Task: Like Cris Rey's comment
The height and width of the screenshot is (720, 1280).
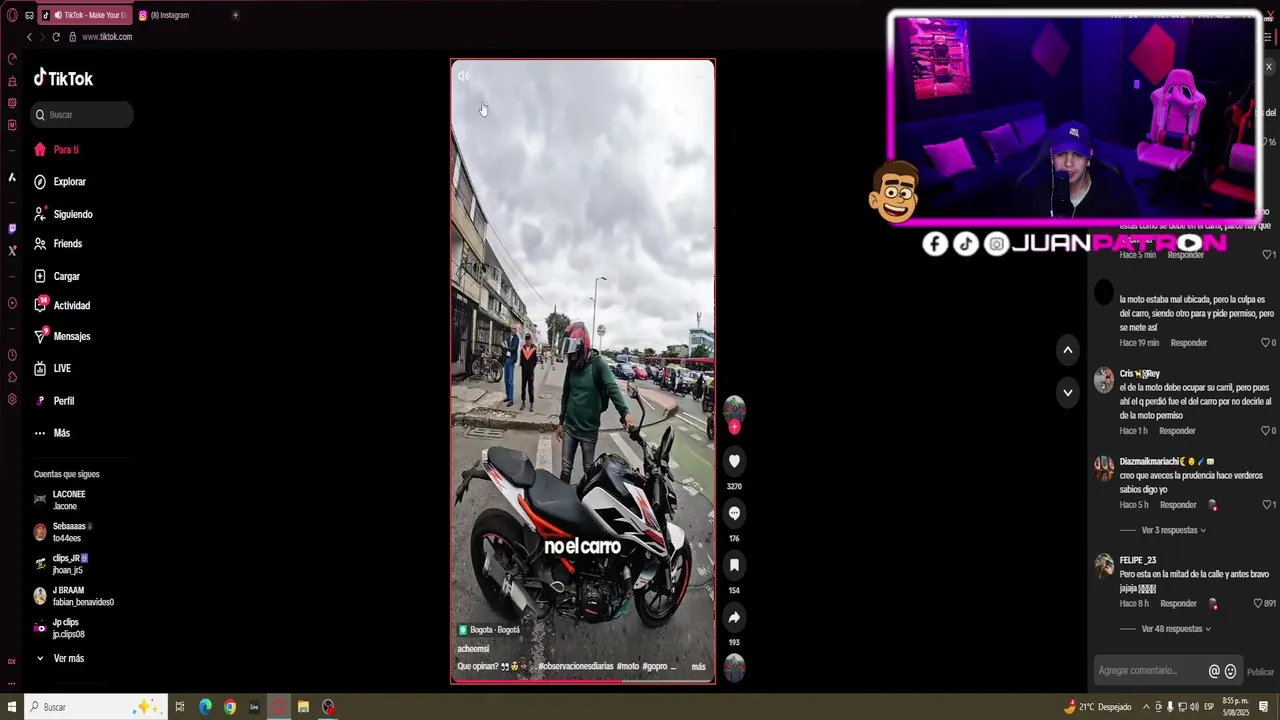Action: [1266, 431]
